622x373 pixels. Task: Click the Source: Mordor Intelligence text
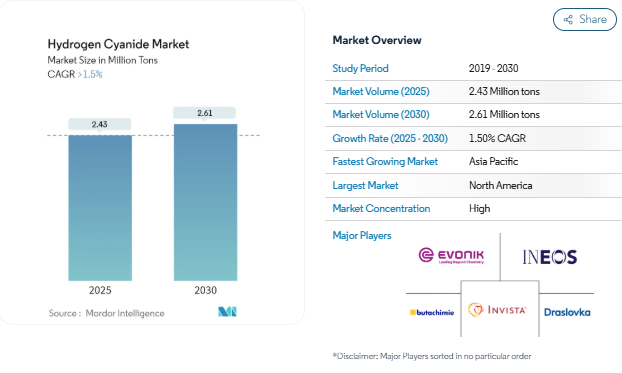pos(106,313)
